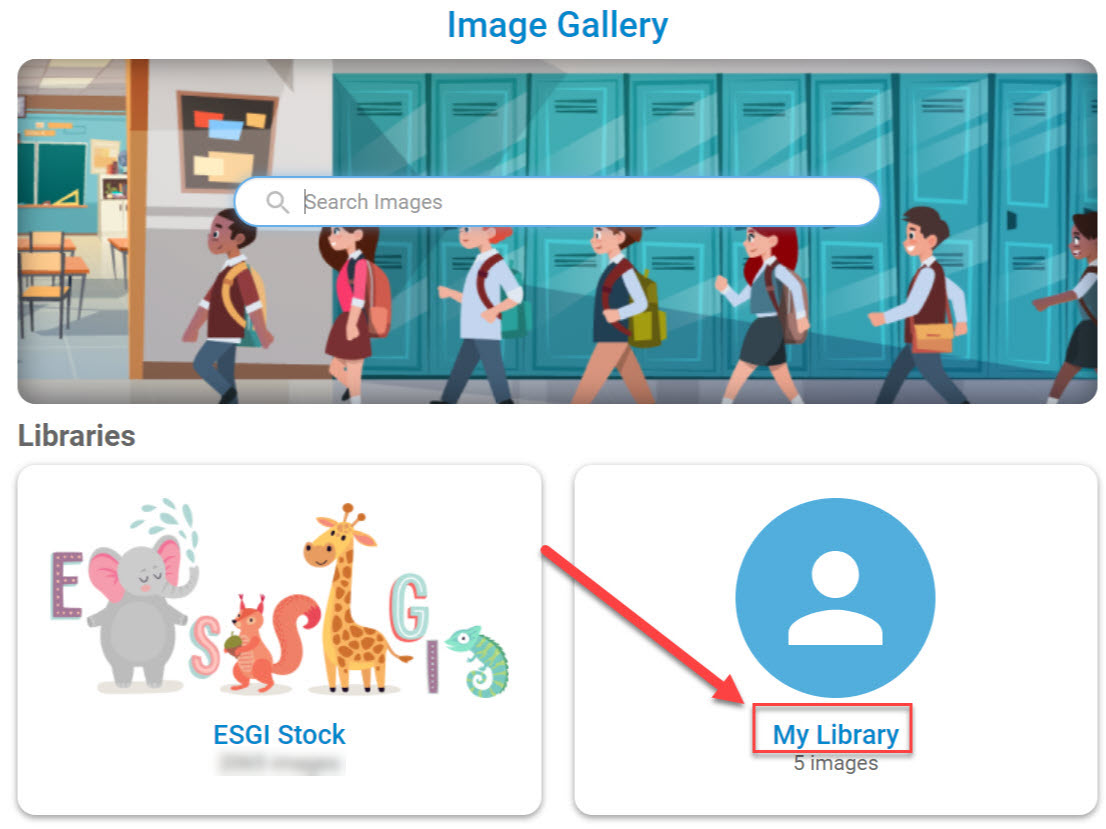
Task: Focus the Search Images input field
Action: pyautogui.click(x=557, y=202)
